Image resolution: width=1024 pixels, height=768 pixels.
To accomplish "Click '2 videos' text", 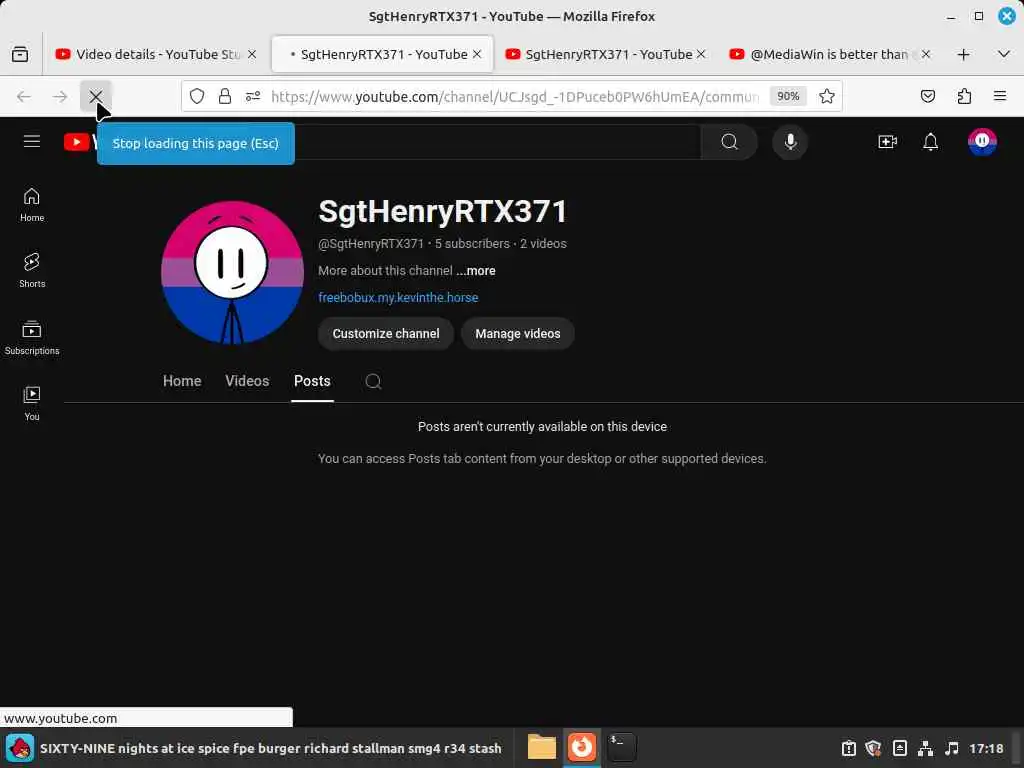I will click(543, 244).
